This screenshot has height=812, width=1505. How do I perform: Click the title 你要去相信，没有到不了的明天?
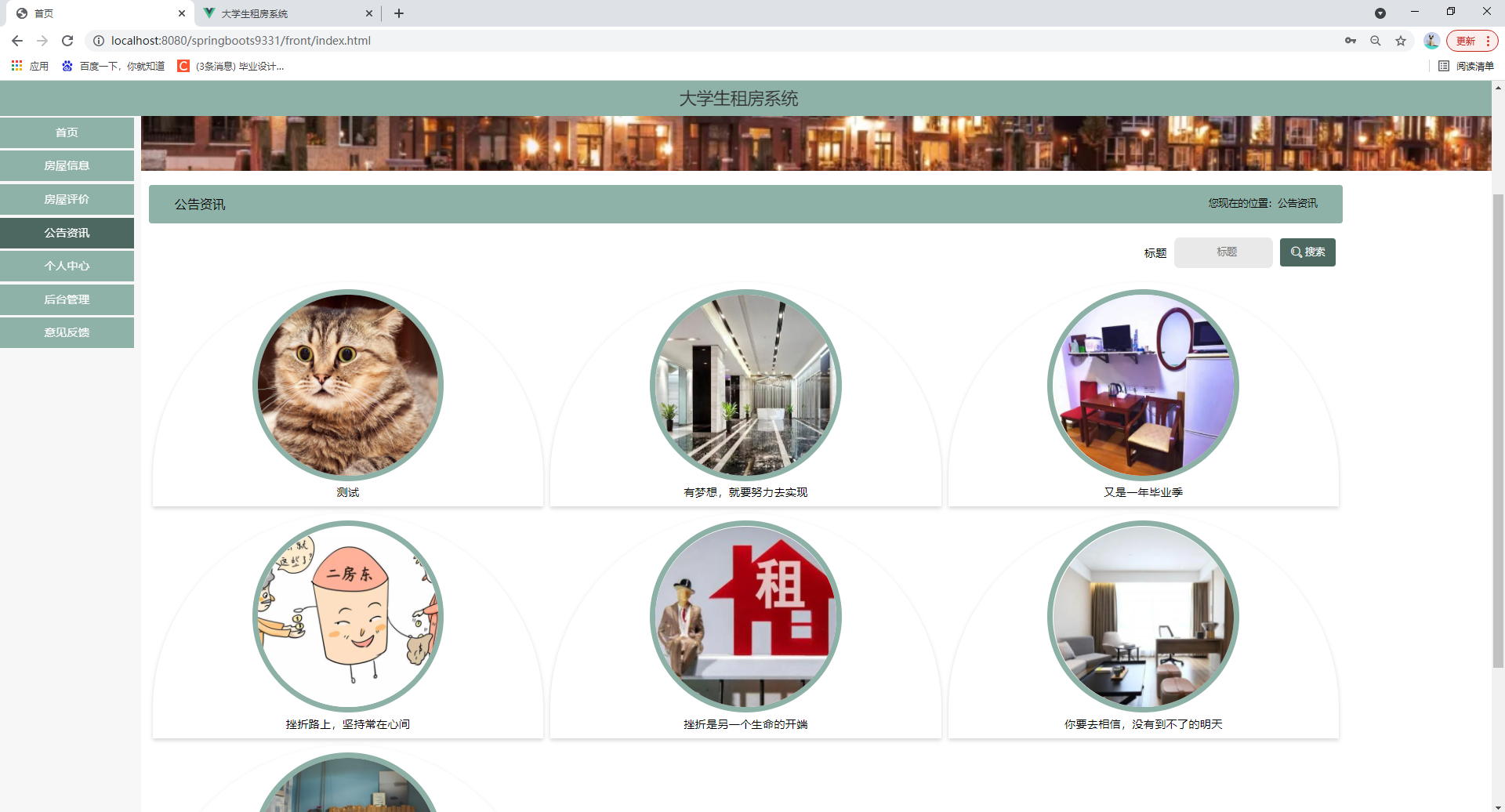pos(1143,724)
